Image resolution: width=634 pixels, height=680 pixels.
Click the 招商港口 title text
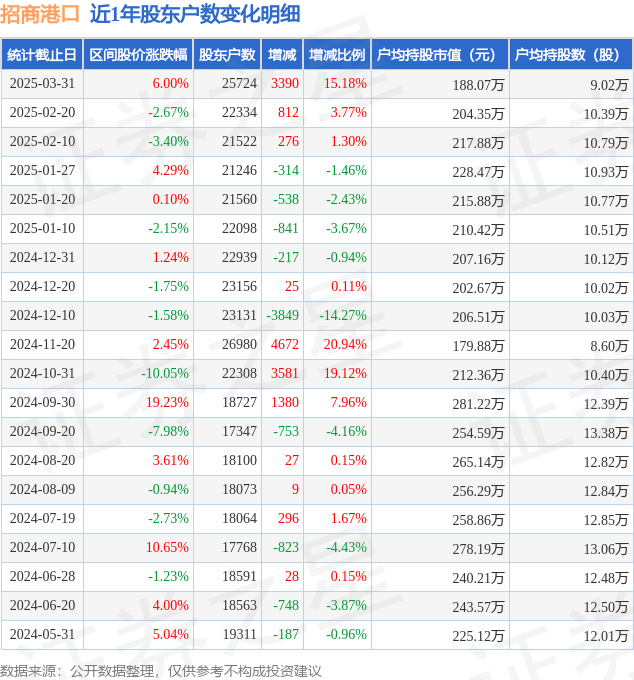(40, 14)
